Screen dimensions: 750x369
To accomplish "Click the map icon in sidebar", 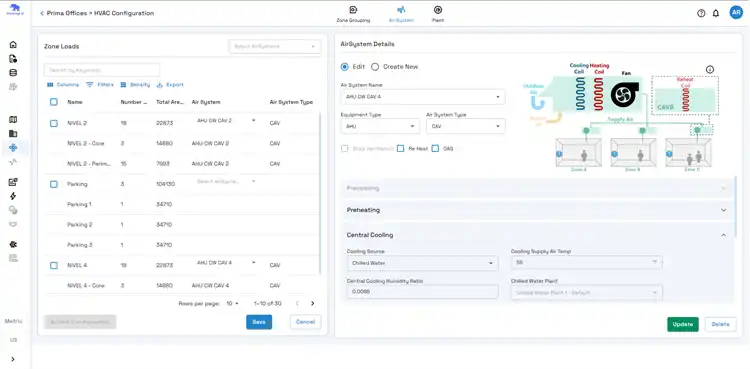I will (13, 120).
